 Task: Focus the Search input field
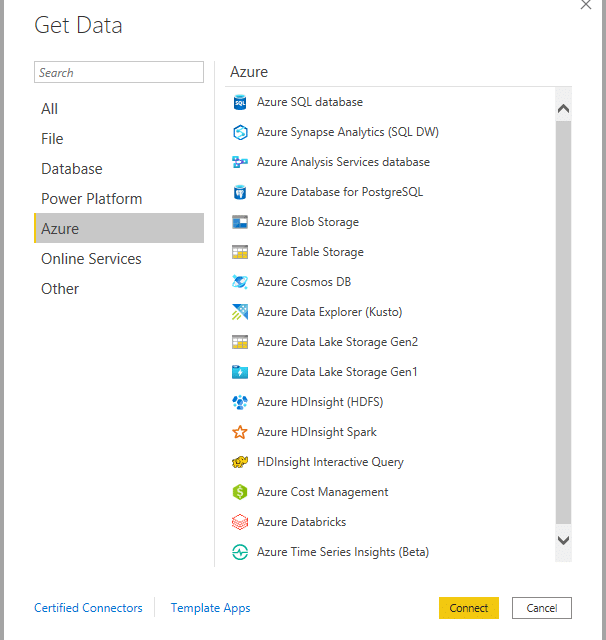click(119, 72)
